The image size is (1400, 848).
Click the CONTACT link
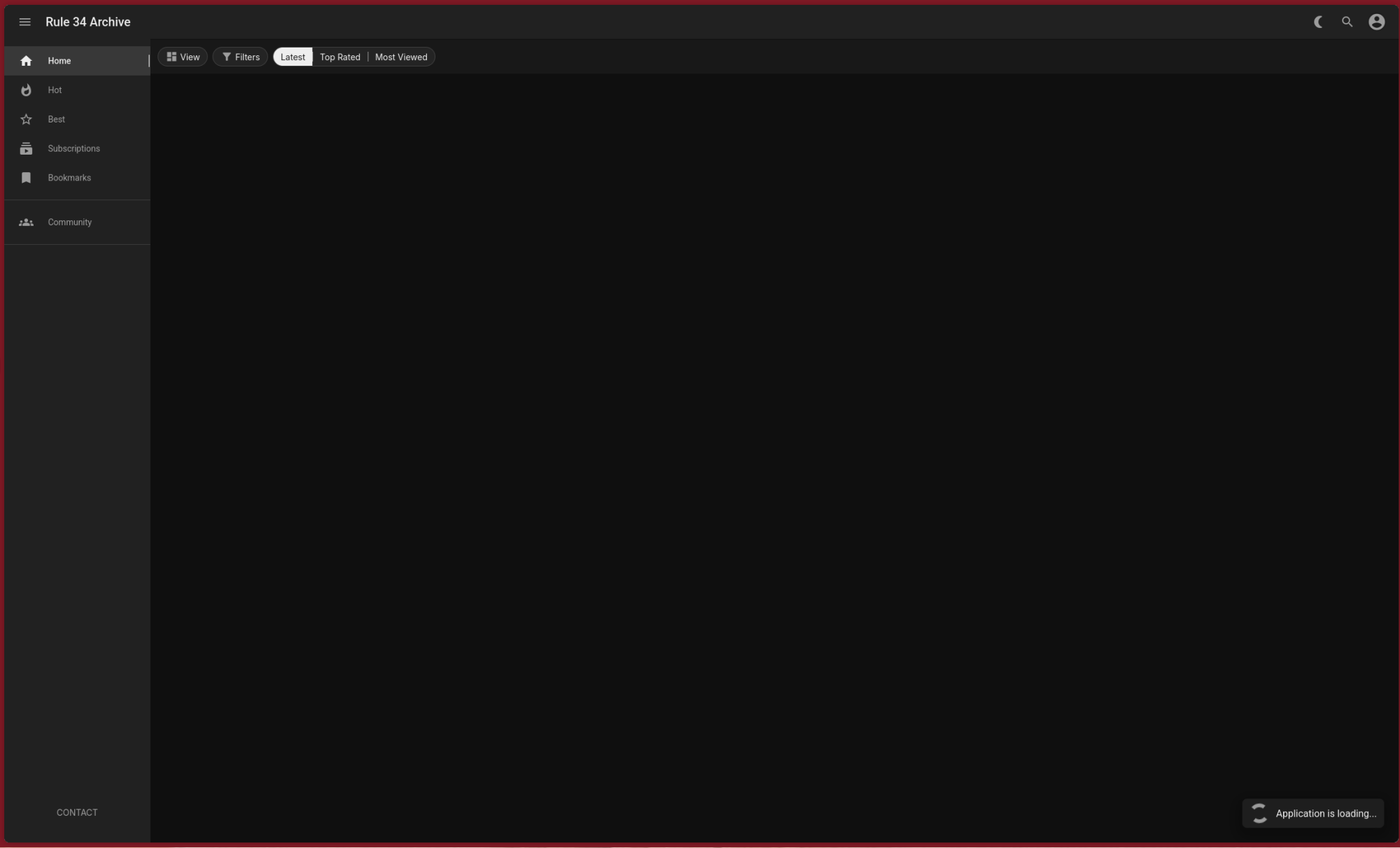click(77, 812)
